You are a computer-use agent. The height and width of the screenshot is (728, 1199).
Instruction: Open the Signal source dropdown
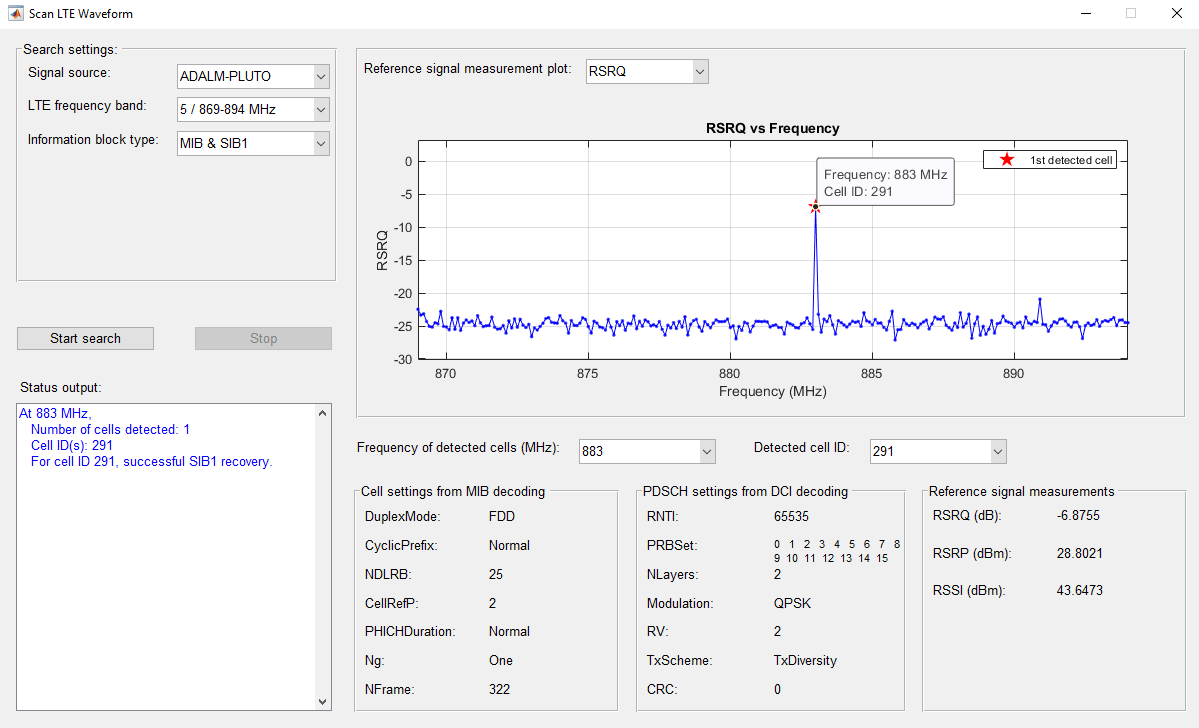tap(253, 76)
